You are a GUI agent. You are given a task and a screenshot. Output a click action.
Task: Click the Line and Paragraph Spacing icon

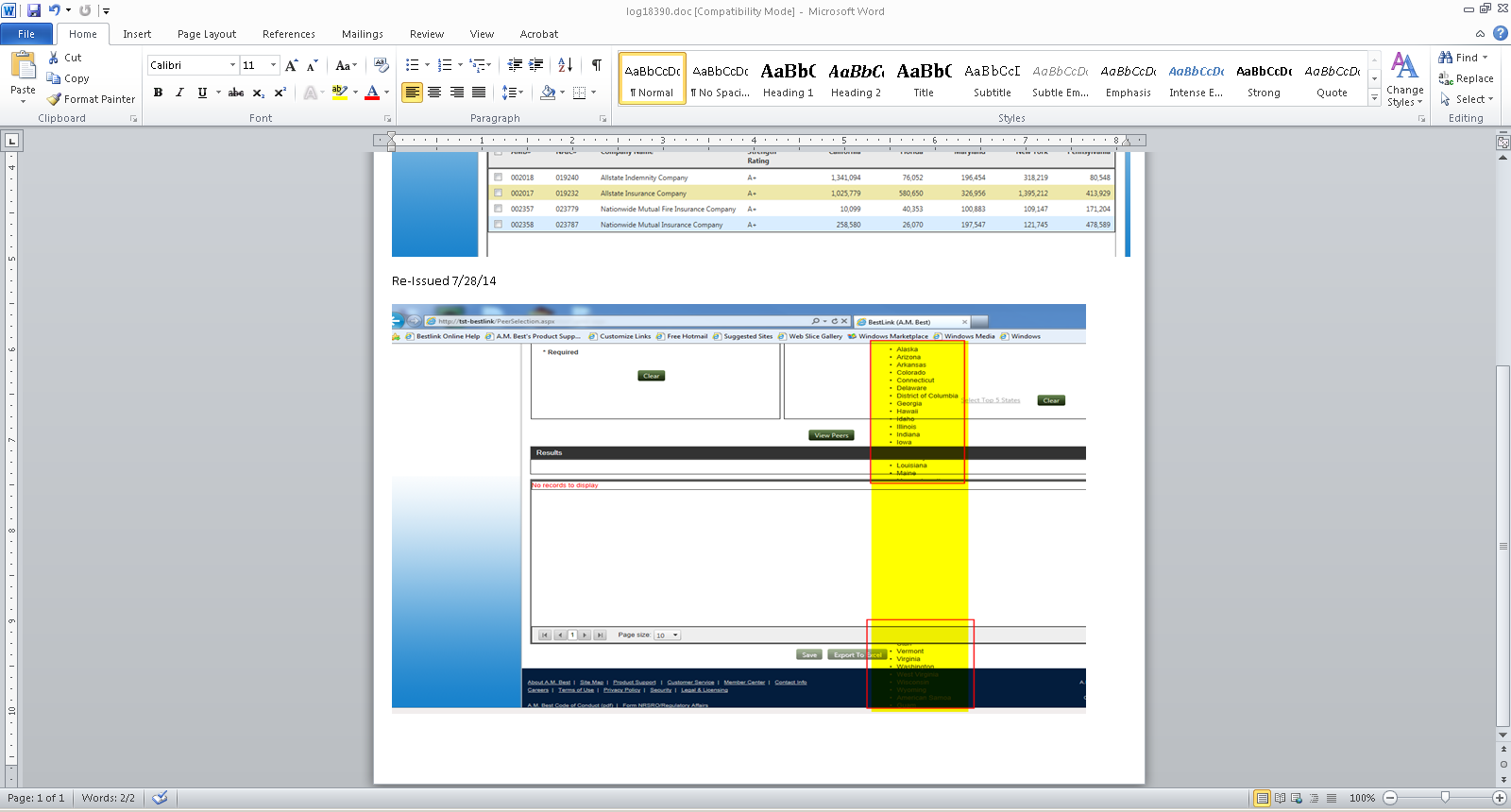pyautogui.click(x=508, y=93)
